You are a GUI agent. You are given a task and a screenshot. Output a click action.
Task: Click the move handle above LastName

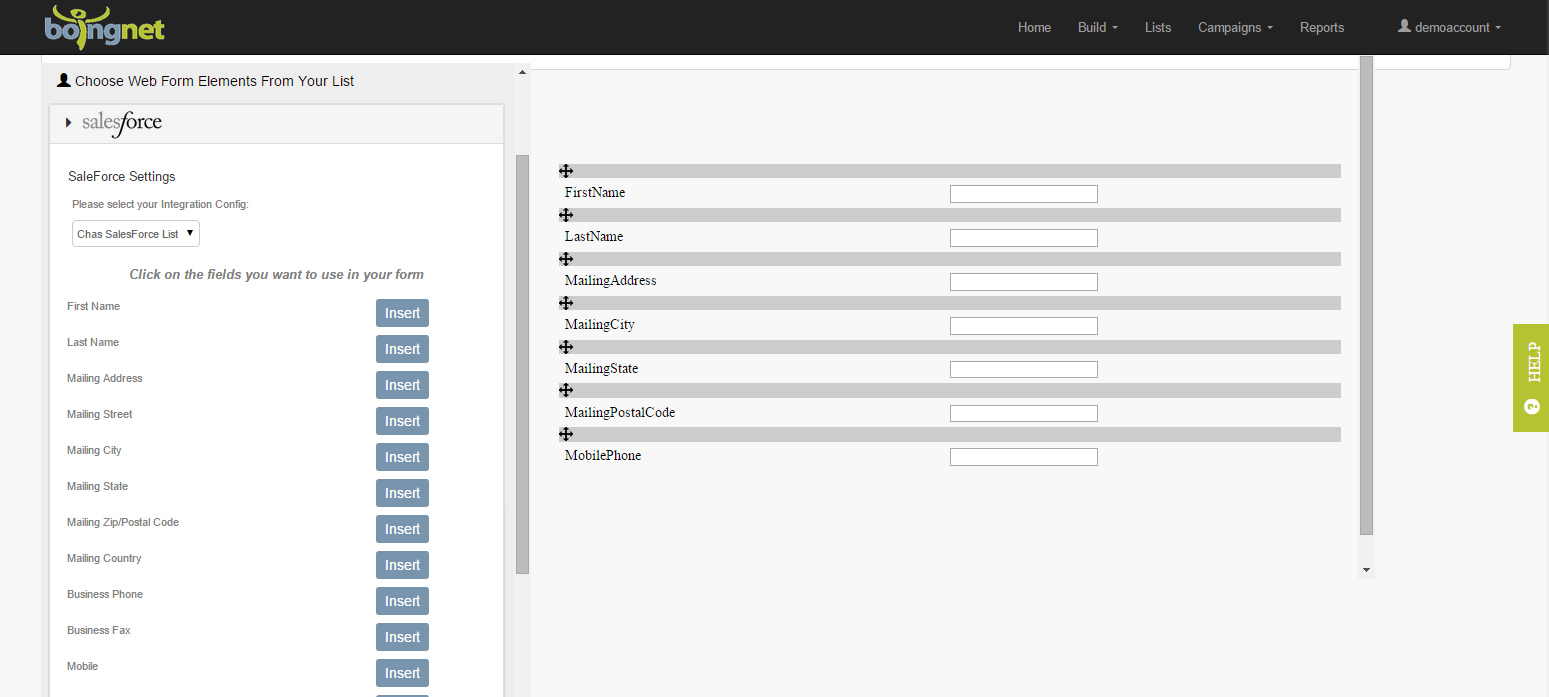[566, 215]
